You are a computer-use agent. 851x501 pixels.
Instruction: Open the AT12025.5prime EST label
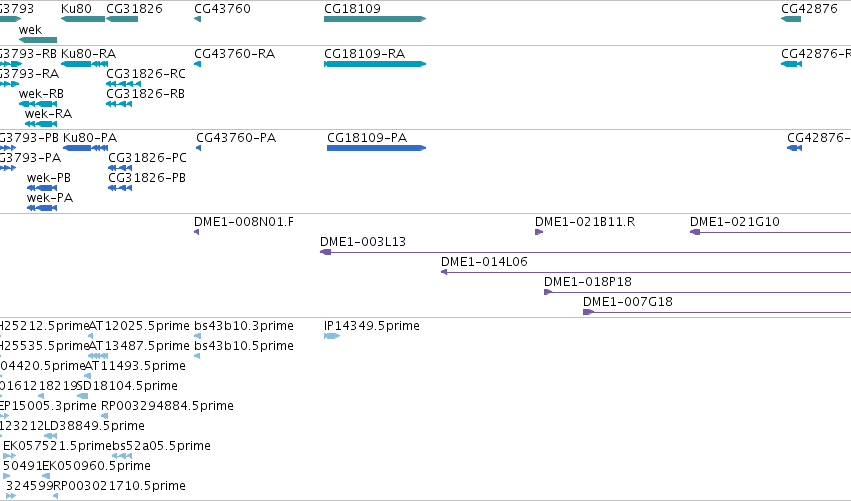click(x=139, y=326)
